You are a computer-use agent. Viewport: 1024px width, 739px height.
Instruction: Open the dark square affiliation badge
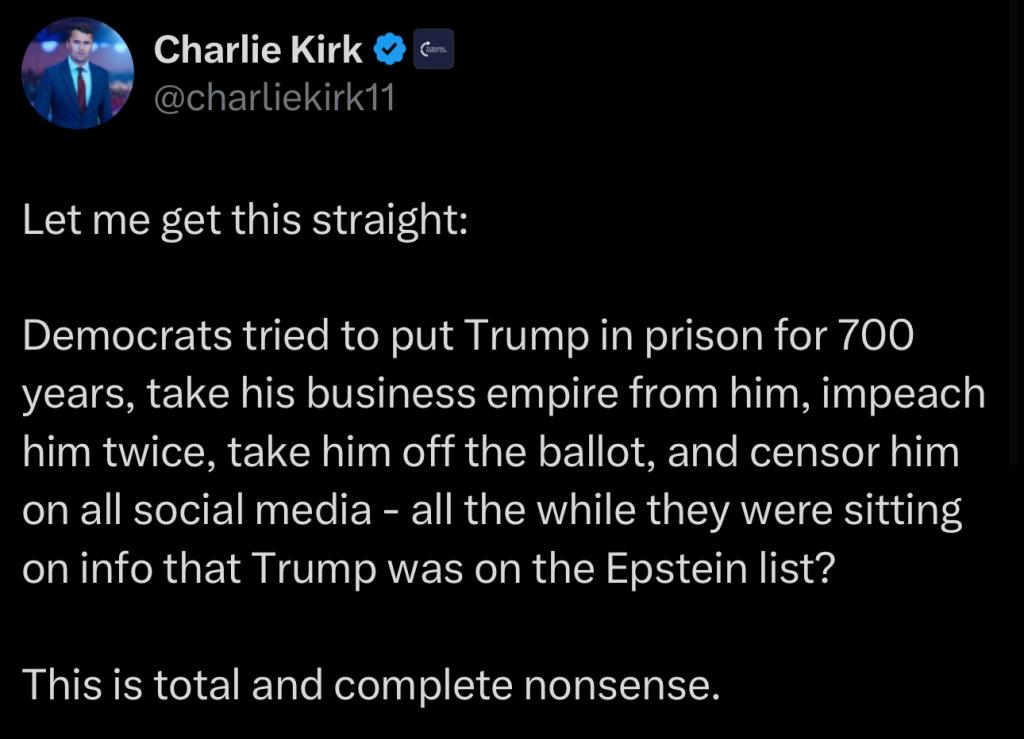pyautogui.click(x=433, y=50)
